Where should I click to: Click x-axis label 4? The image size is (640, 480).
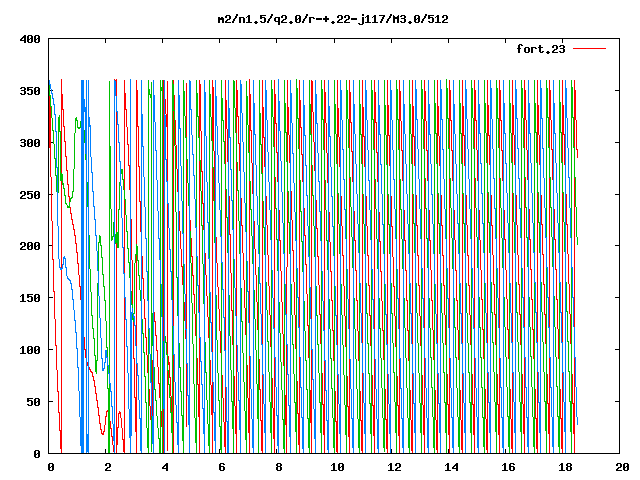165,467
